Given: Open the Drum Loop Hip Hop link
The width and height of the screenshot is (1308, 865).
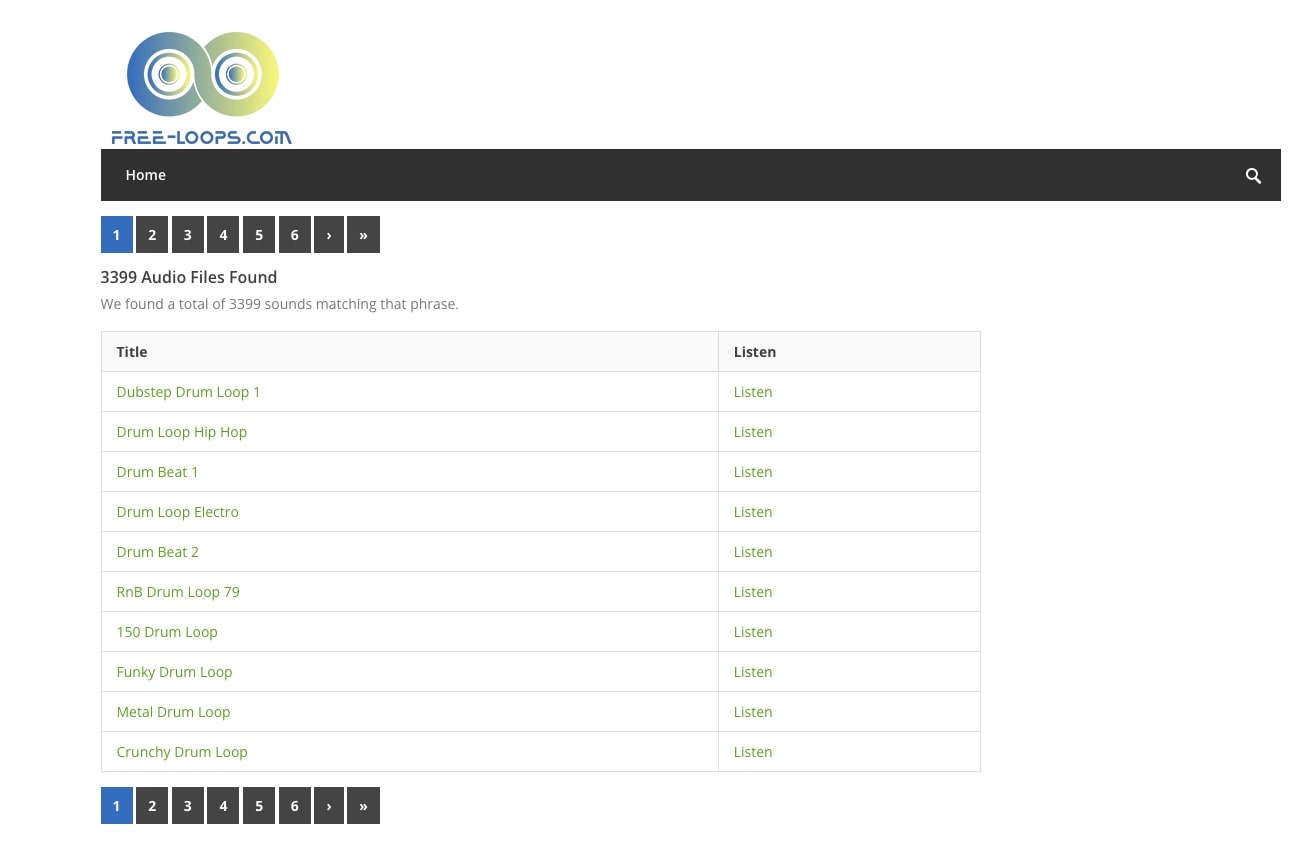Looking at the screenshot, I should pyautogui.click(x=181, y=432).
